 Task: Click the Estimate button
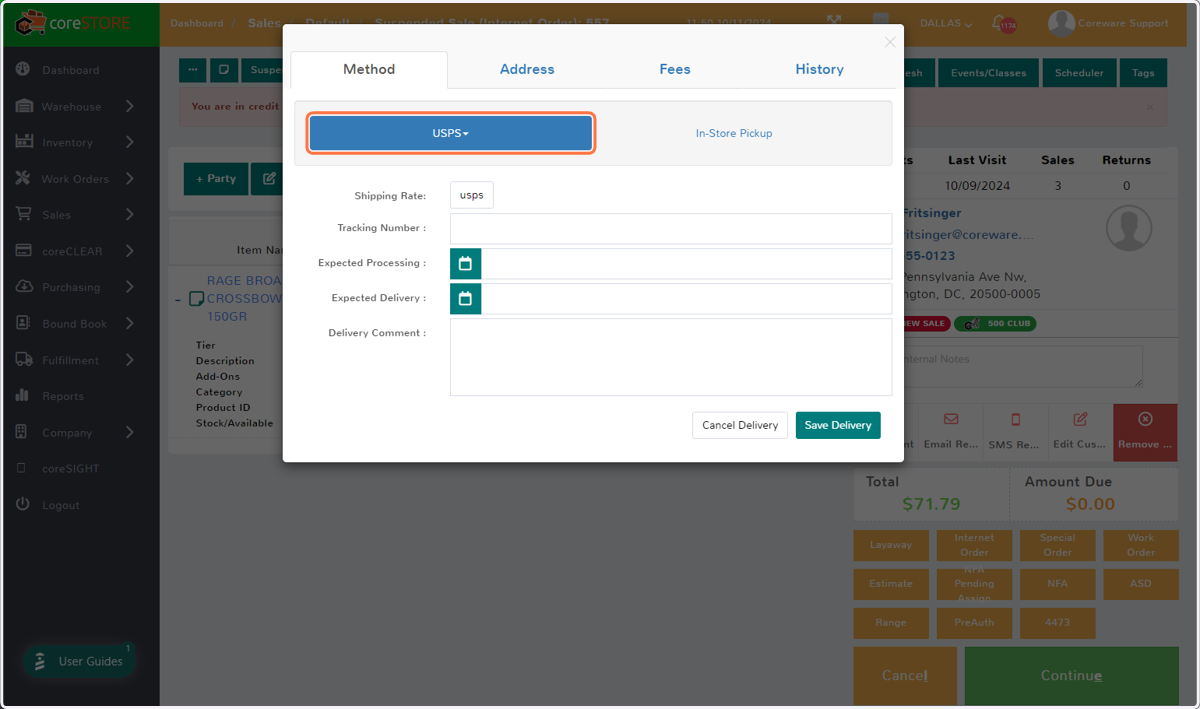point(891,584)
